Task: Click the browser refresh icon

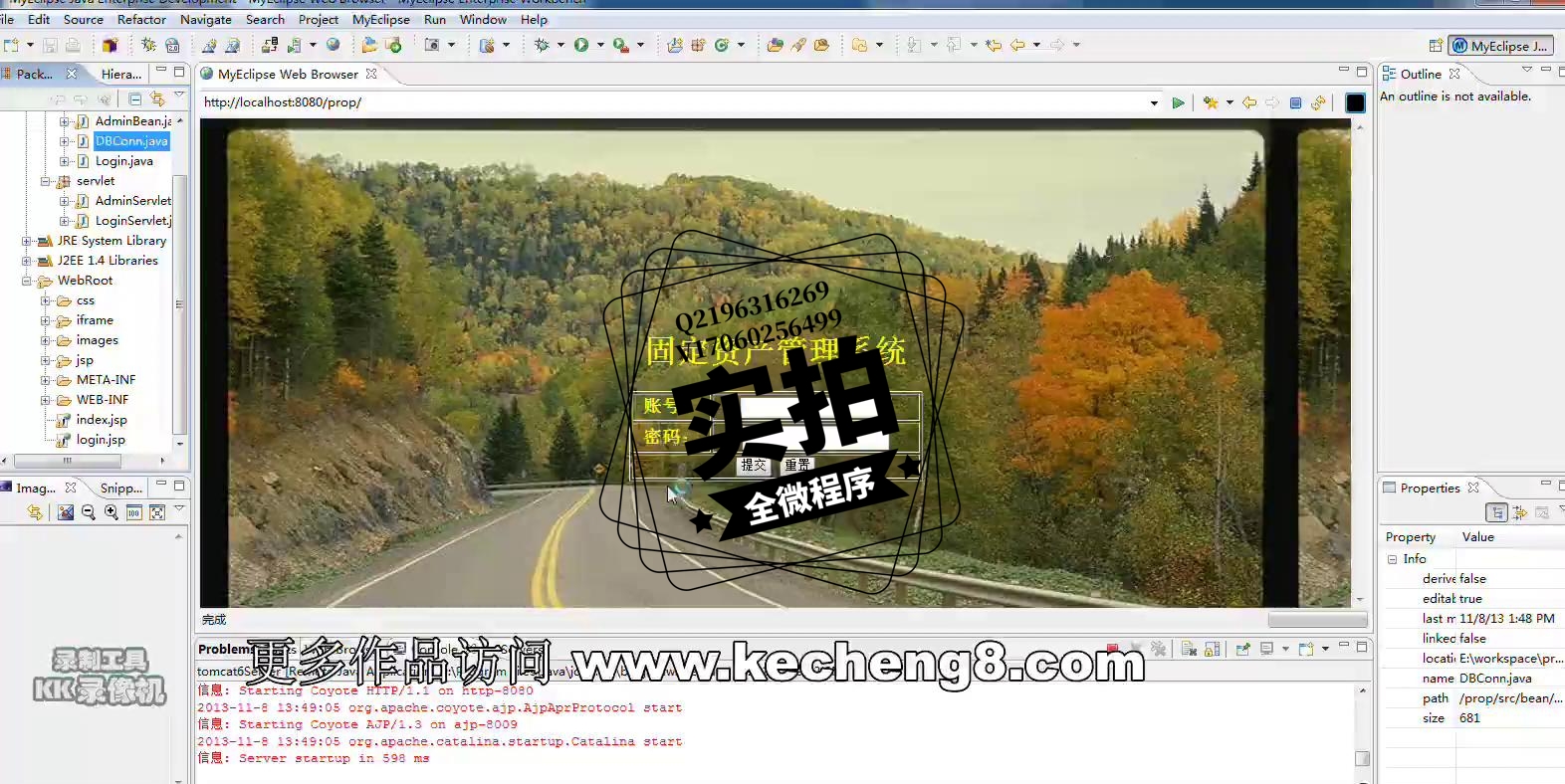Action: 1318,102
